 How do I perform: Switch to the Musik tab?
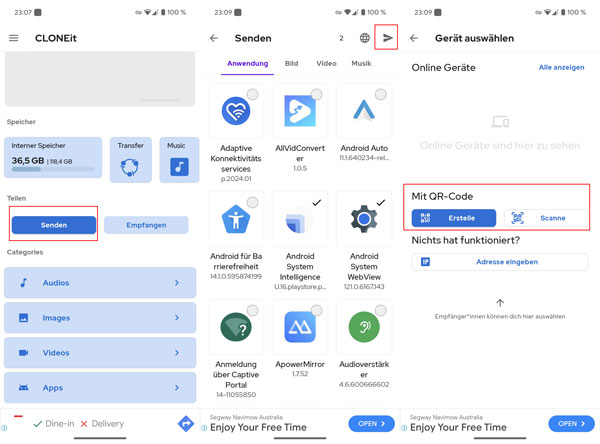click(x=361, y=63)
